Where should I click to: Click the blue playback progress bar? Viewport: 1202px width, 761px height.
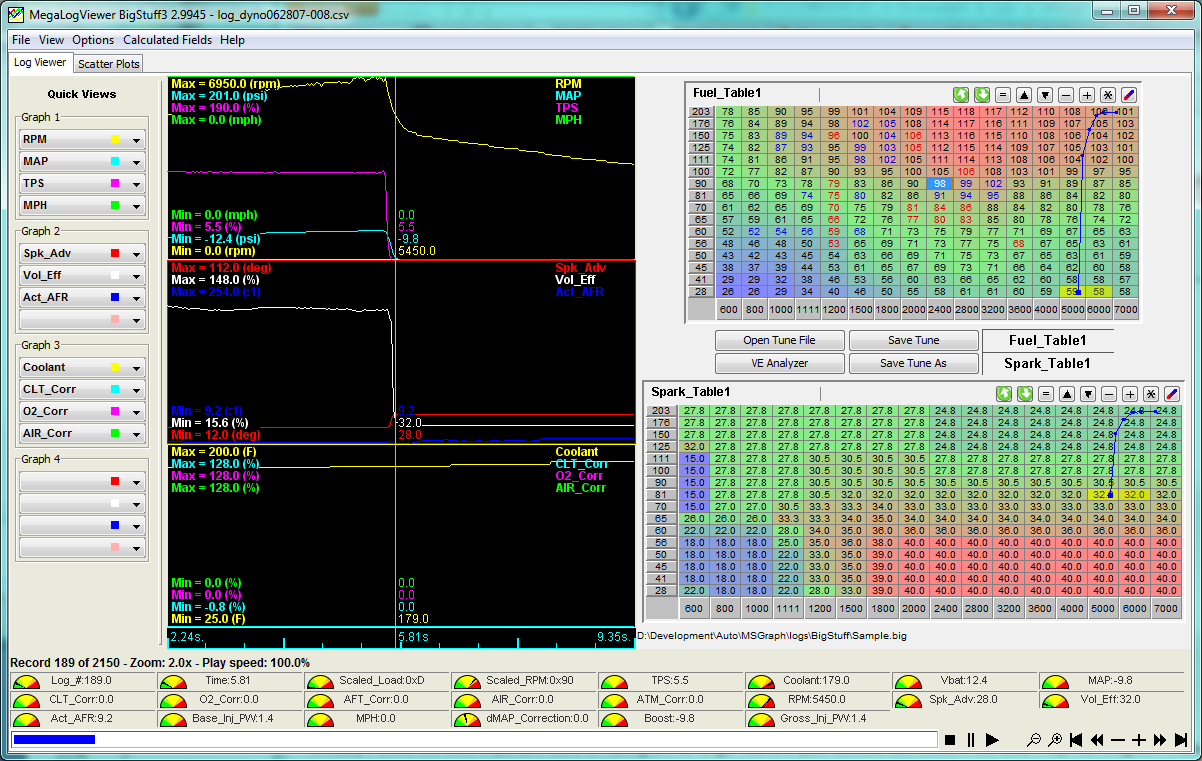point(53,740)
